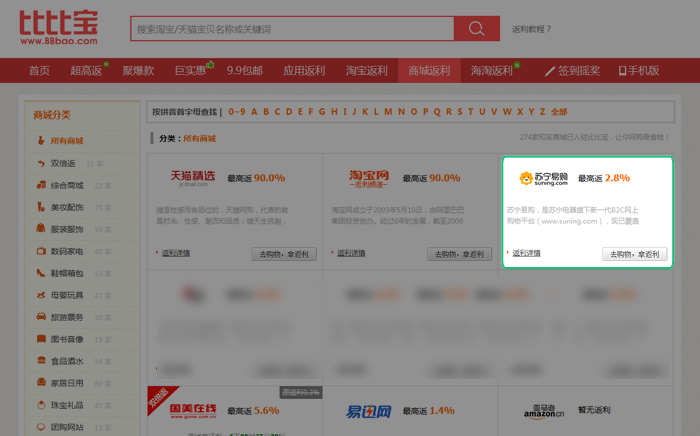This screenshot has height=436, width=700.
Task: Click the BBbao.com site logo
Action: tap(58, 28)
